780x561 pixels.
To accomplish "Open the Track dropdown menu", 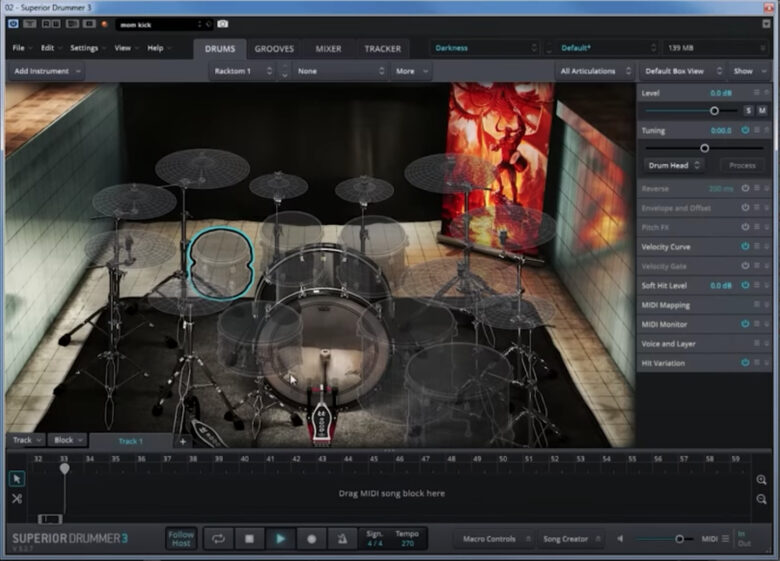I will (x=26, y=440).
